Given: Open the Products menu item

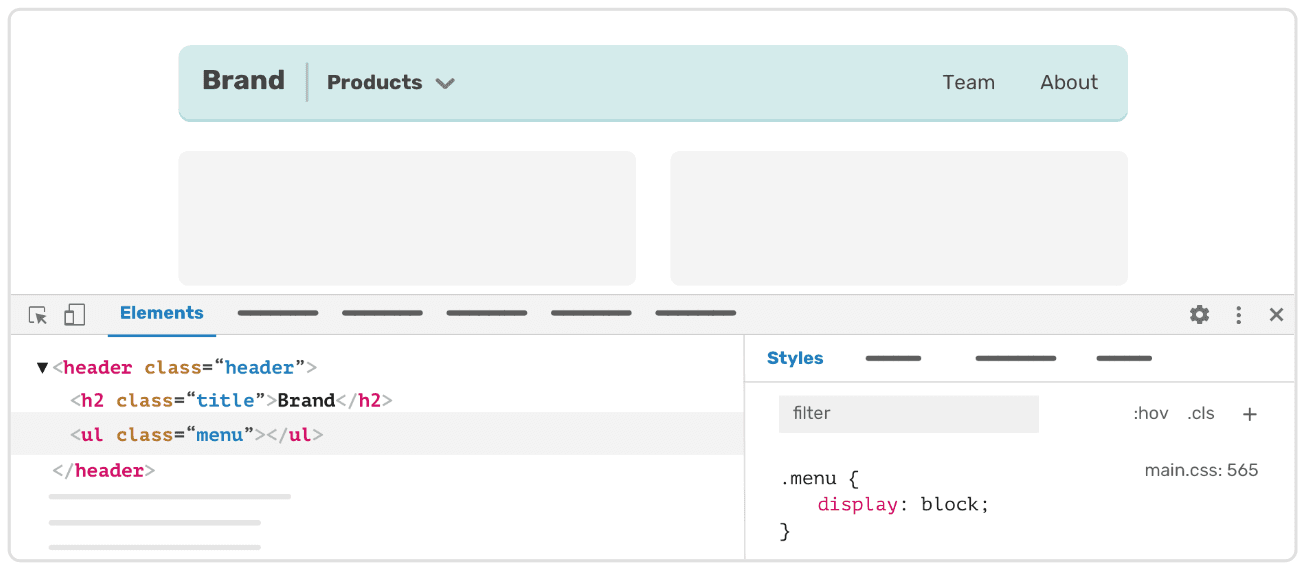Looking at the screenshot, I should click(x=374, y=83).
